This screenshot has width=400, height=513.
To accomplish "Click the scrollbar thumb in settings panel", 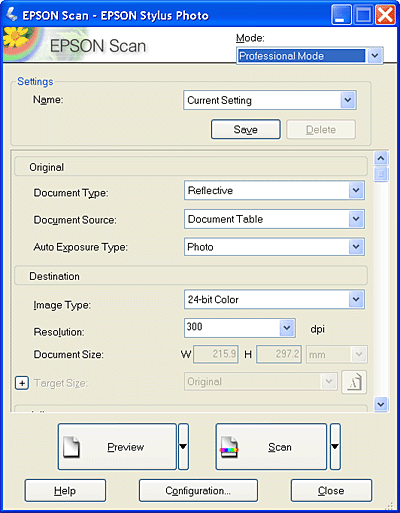I will coord(381,174).
